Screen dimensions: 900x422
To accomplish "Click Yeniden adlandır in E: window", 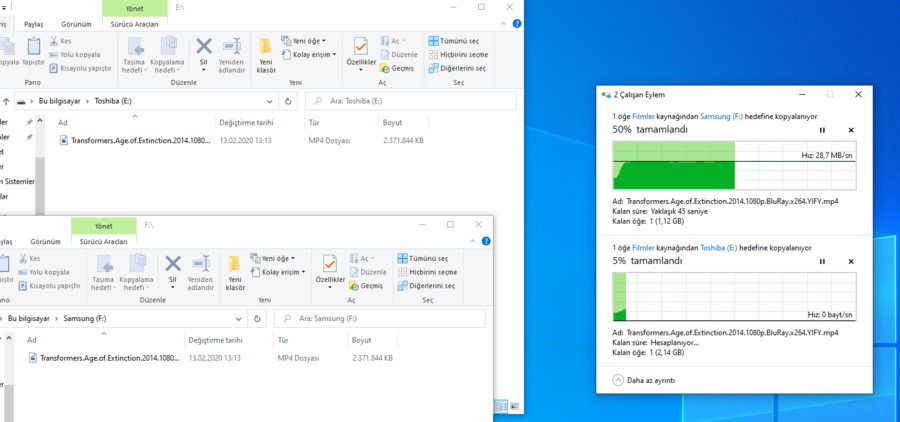I will 231,55.
